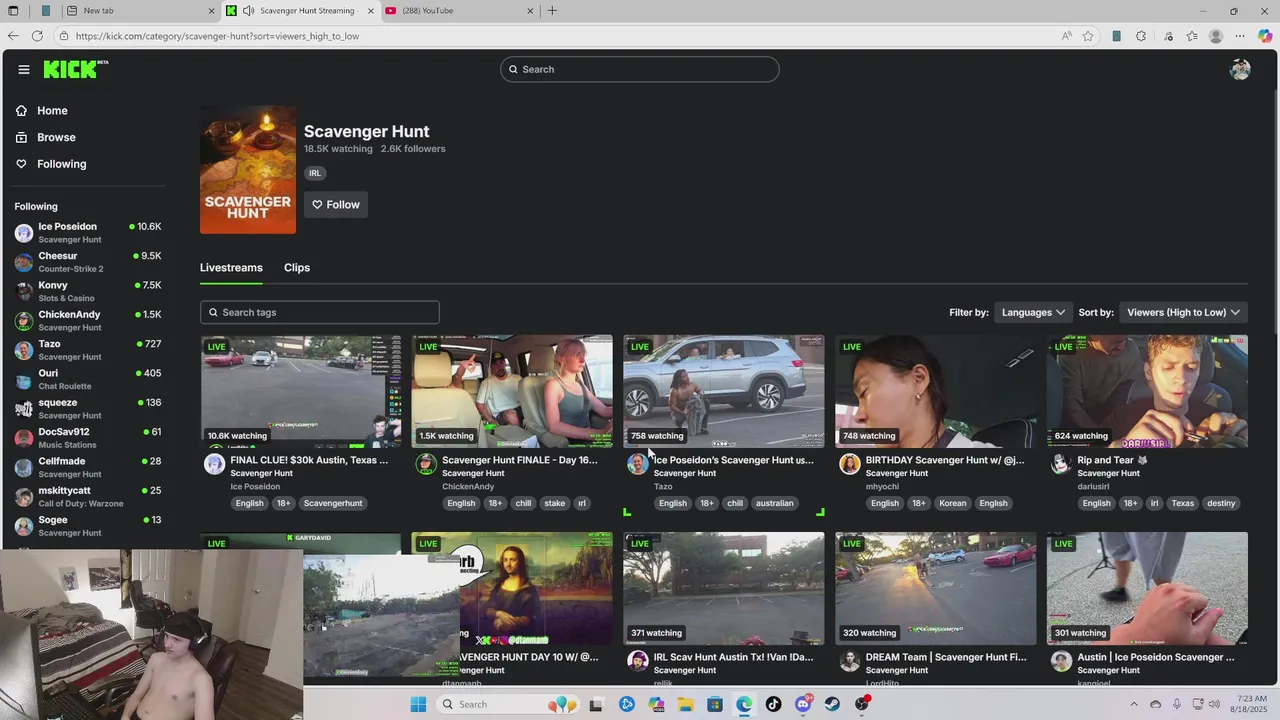
Task: Click the destiny tag on dariusirl stream
Action: (1221, 503)
